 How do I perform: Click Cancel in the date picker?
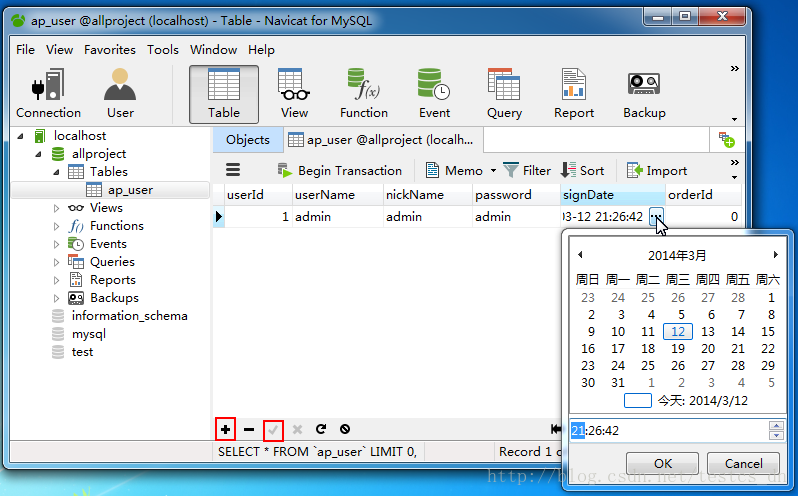(743, 464)
